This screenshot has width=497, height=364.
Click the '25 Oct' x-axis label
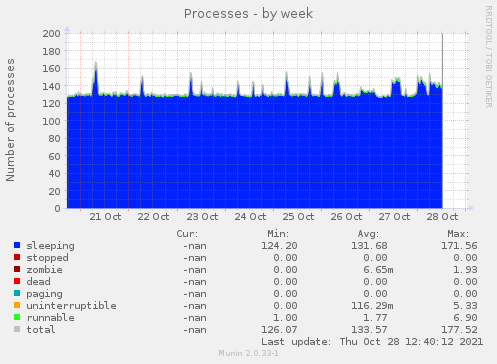(298, 217)
